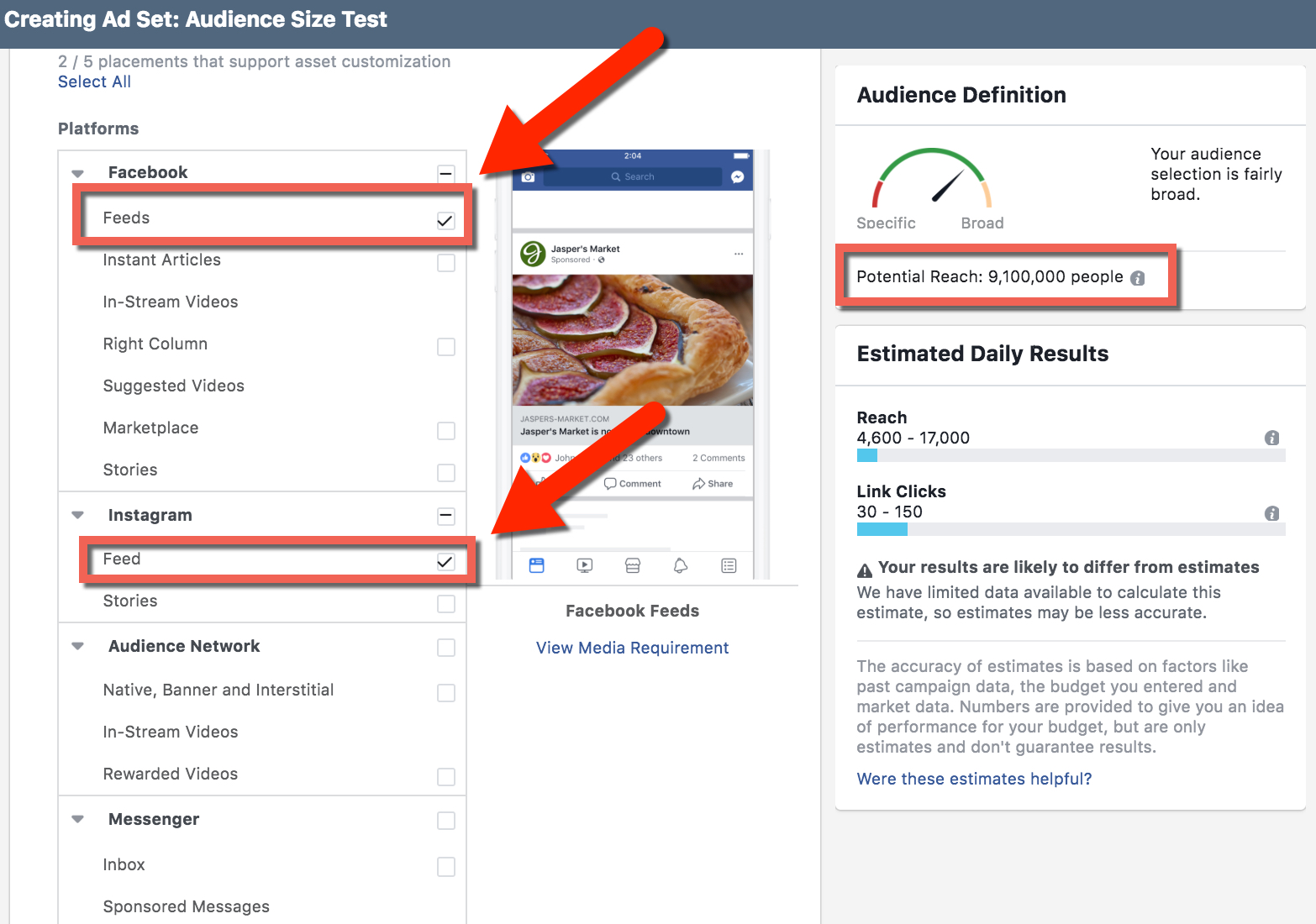The width and height of the screenshot is (1316, 924).
Task: Tap the camera icon in phone preview
Action: pyautogui.click(x=528, y=177)
